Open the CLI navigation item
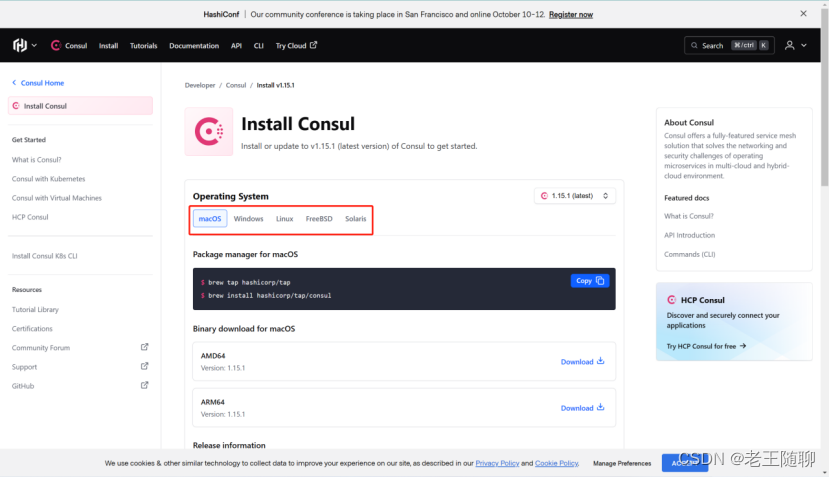 coord(258,46)
